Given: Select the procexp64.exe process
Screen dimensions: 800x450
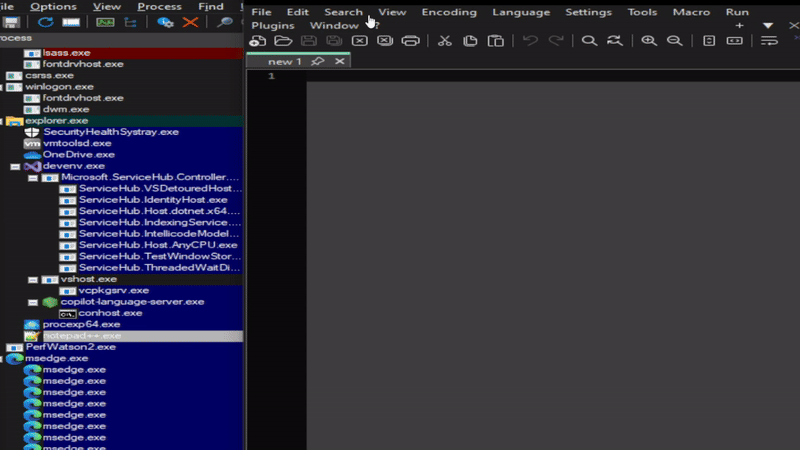Looking at the screenshot, I should point(81,324).
